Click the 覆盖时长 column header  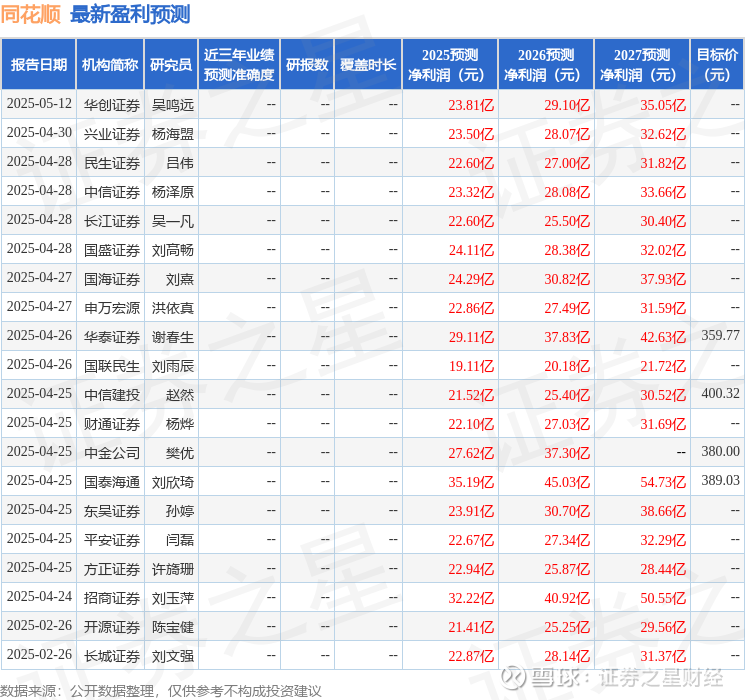(x=368, y=65)
